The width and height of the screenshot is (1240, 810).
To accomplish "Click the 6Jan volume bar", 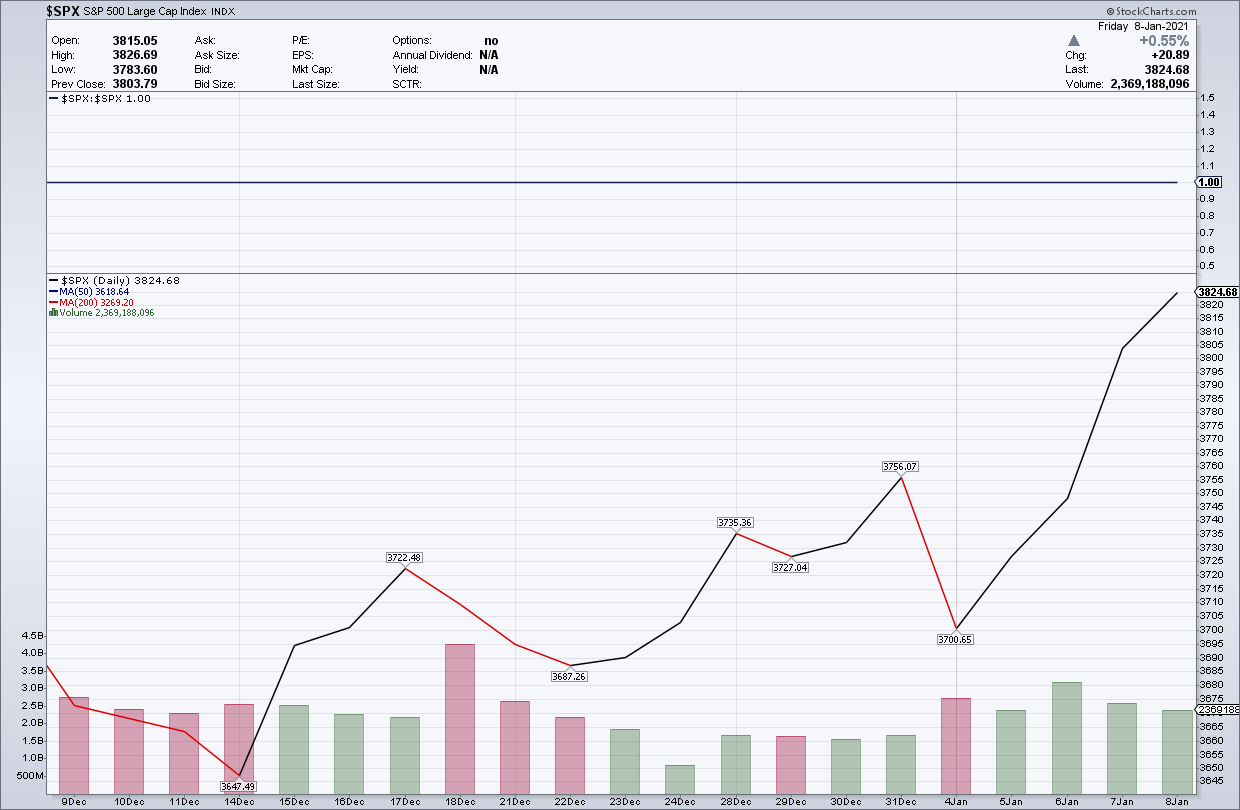I will pyautogui.click(x=1066, y=737).
